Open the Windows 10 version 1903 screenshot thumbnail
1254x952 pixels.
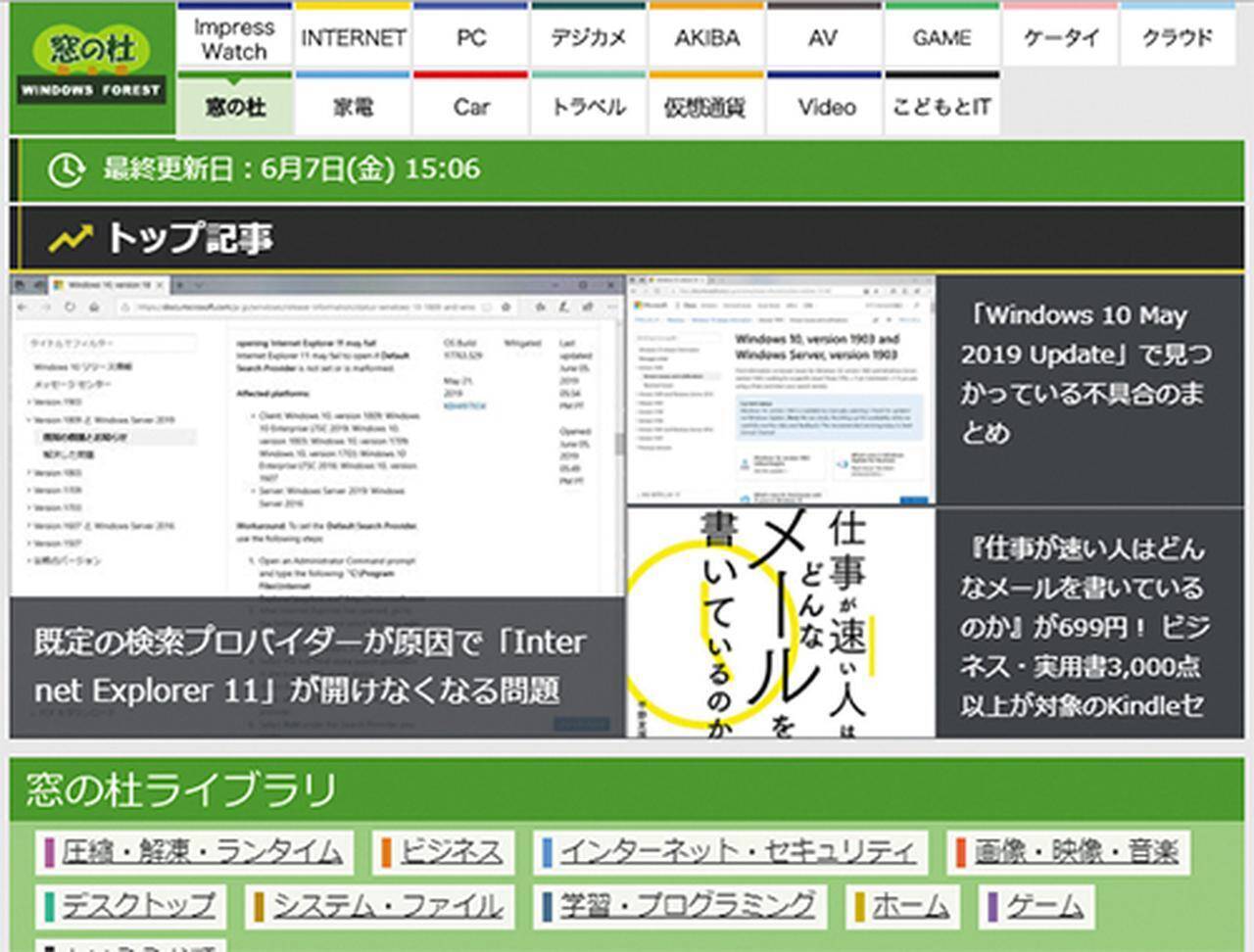tap(782, 390)
